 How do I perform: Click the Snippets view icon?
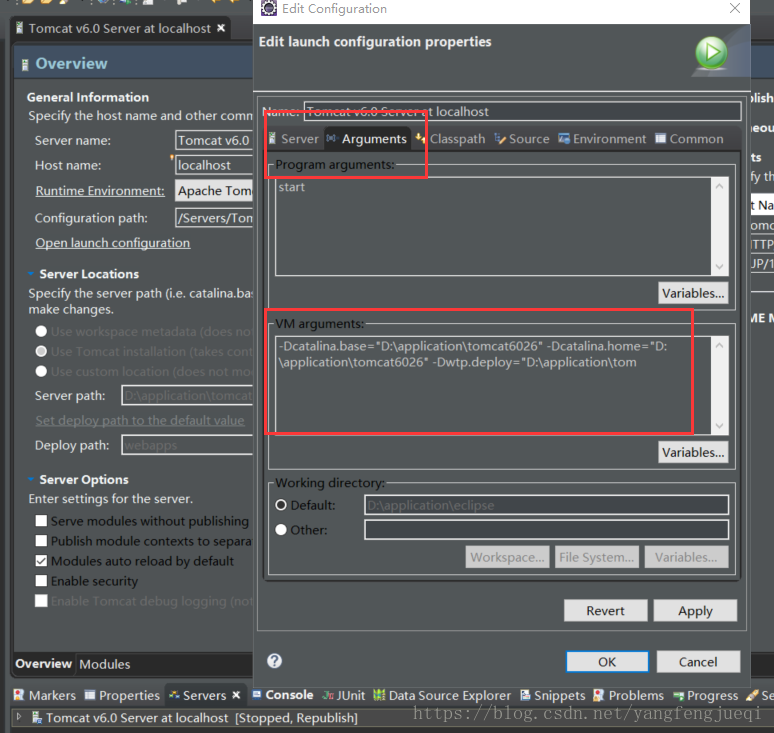525,695
